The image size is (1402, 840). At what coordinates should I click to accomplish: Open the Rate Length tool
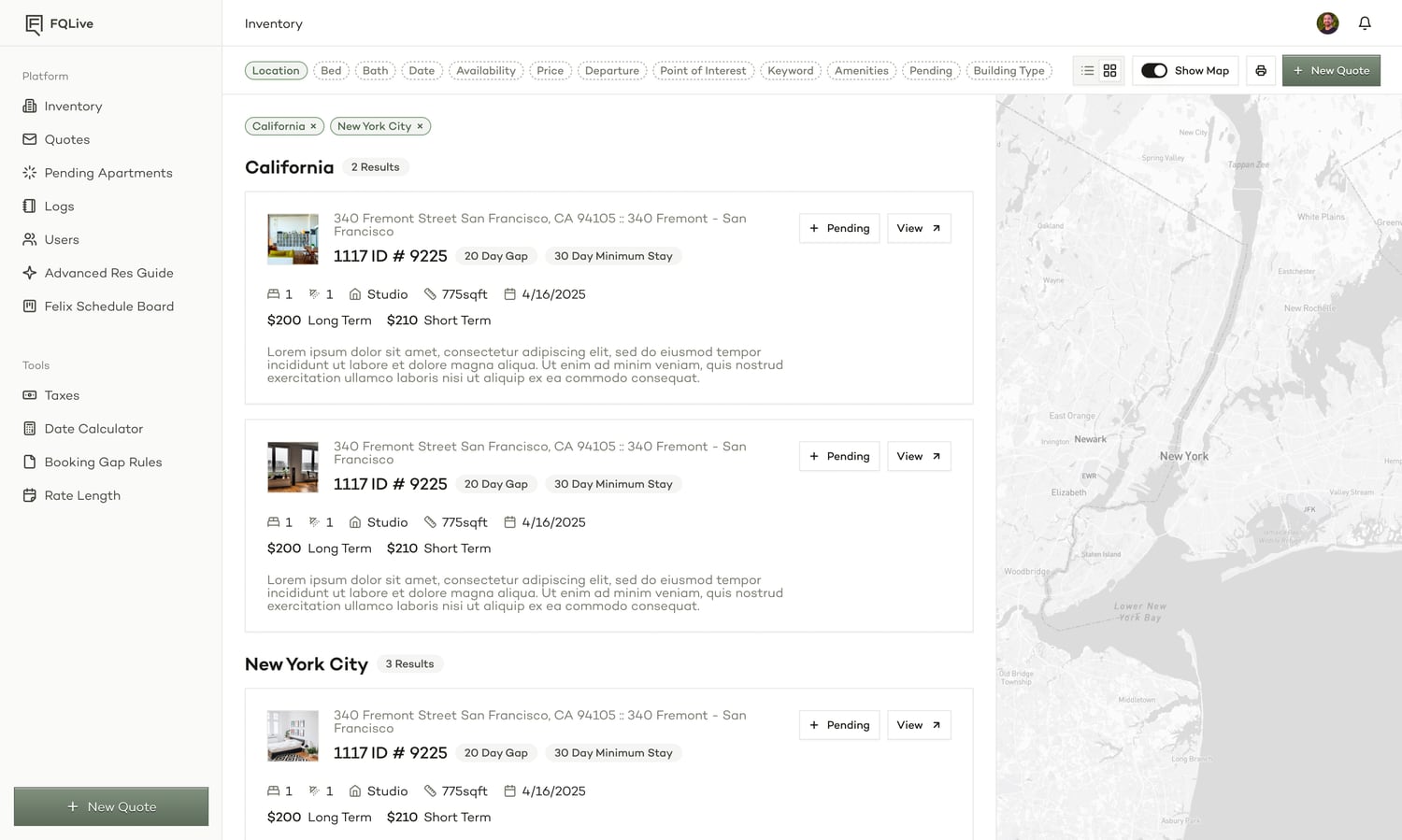click(71, 495)
